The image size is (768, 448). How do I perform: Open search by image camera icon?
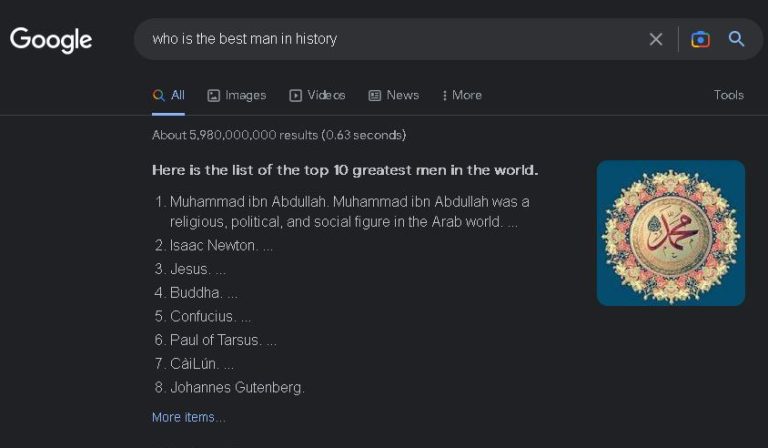pyautogui.click(x=700, y=39)
